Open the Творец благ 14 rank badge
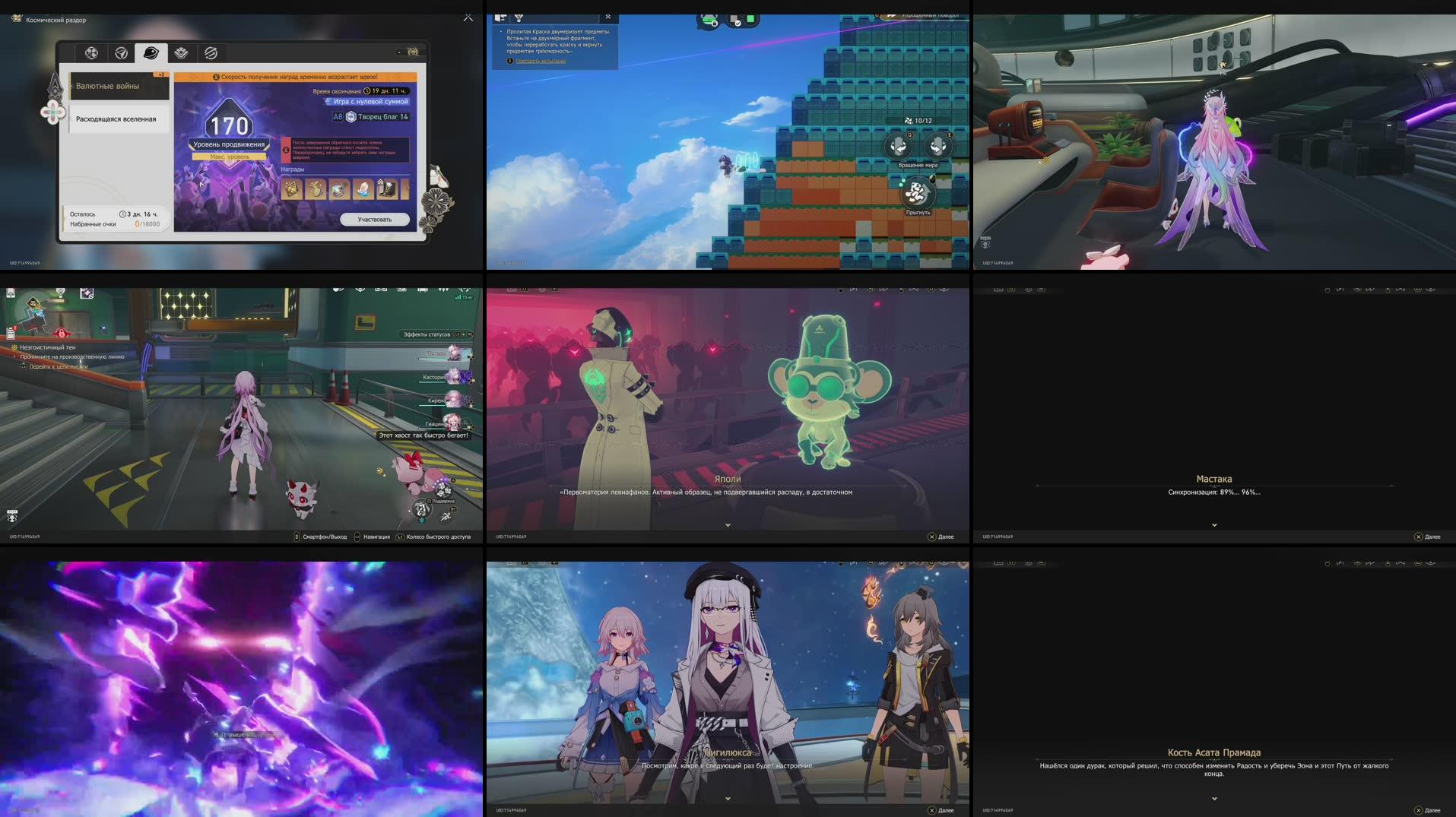 [371, 117]
